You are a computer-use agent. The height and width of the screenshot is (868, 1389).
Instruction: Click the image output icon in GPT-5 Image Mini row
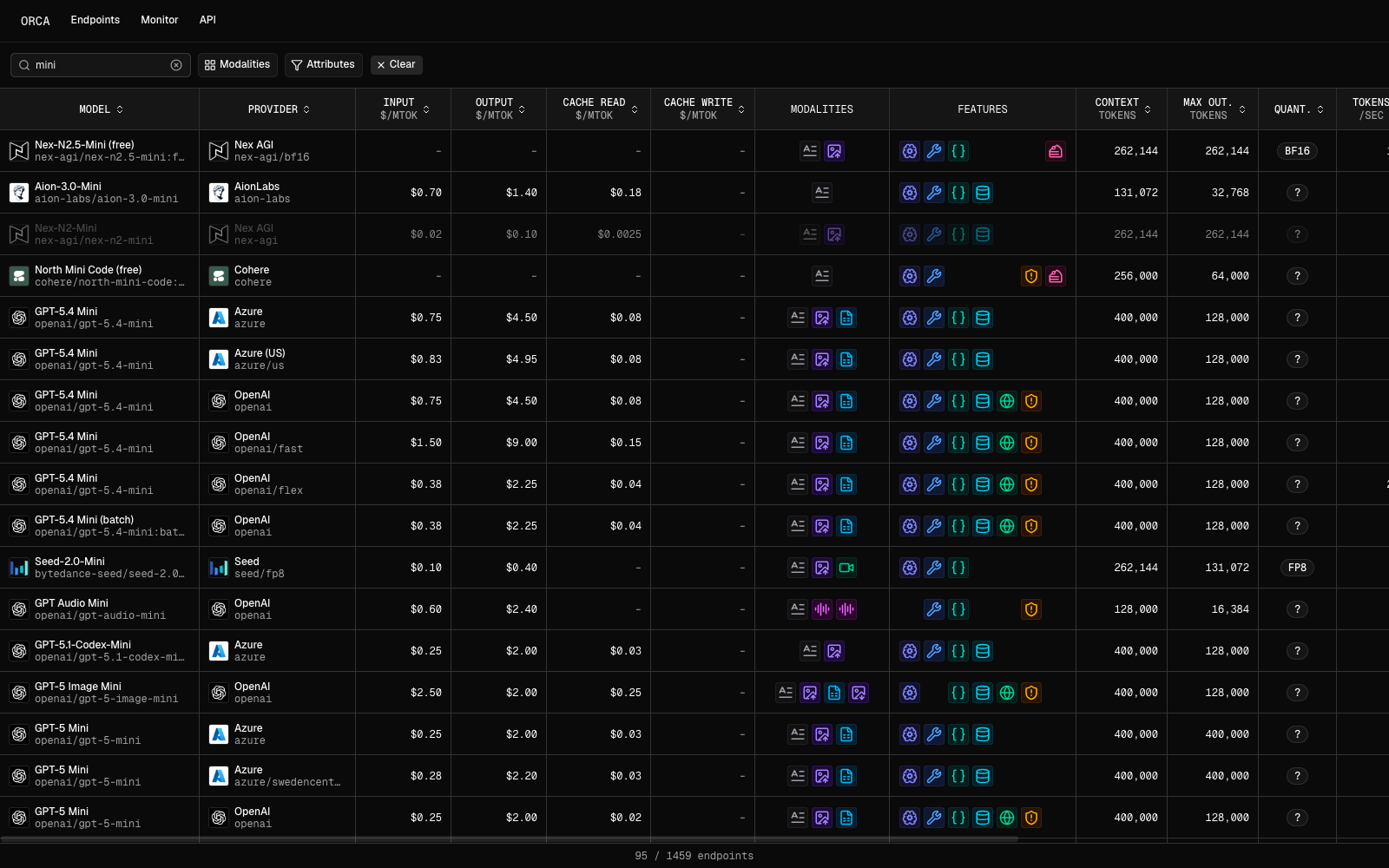(859, 693)
